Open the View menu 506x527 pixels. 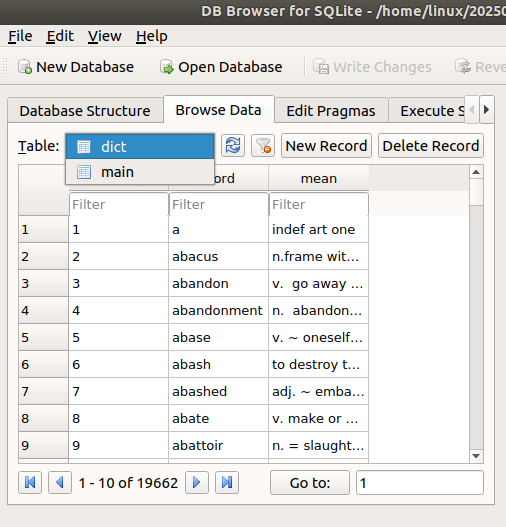coord(104,36)
